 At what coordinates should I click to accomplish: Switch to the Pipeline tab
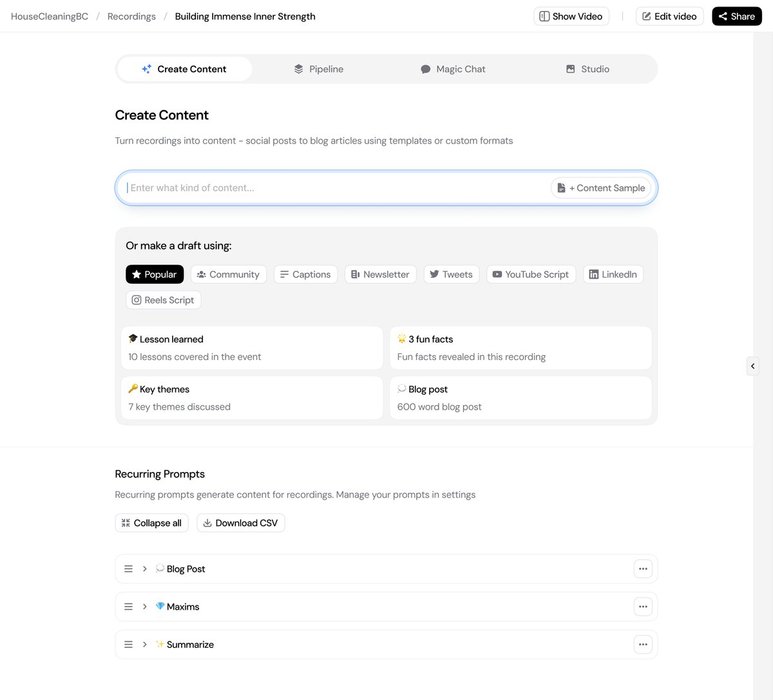(x=319, y=69)
